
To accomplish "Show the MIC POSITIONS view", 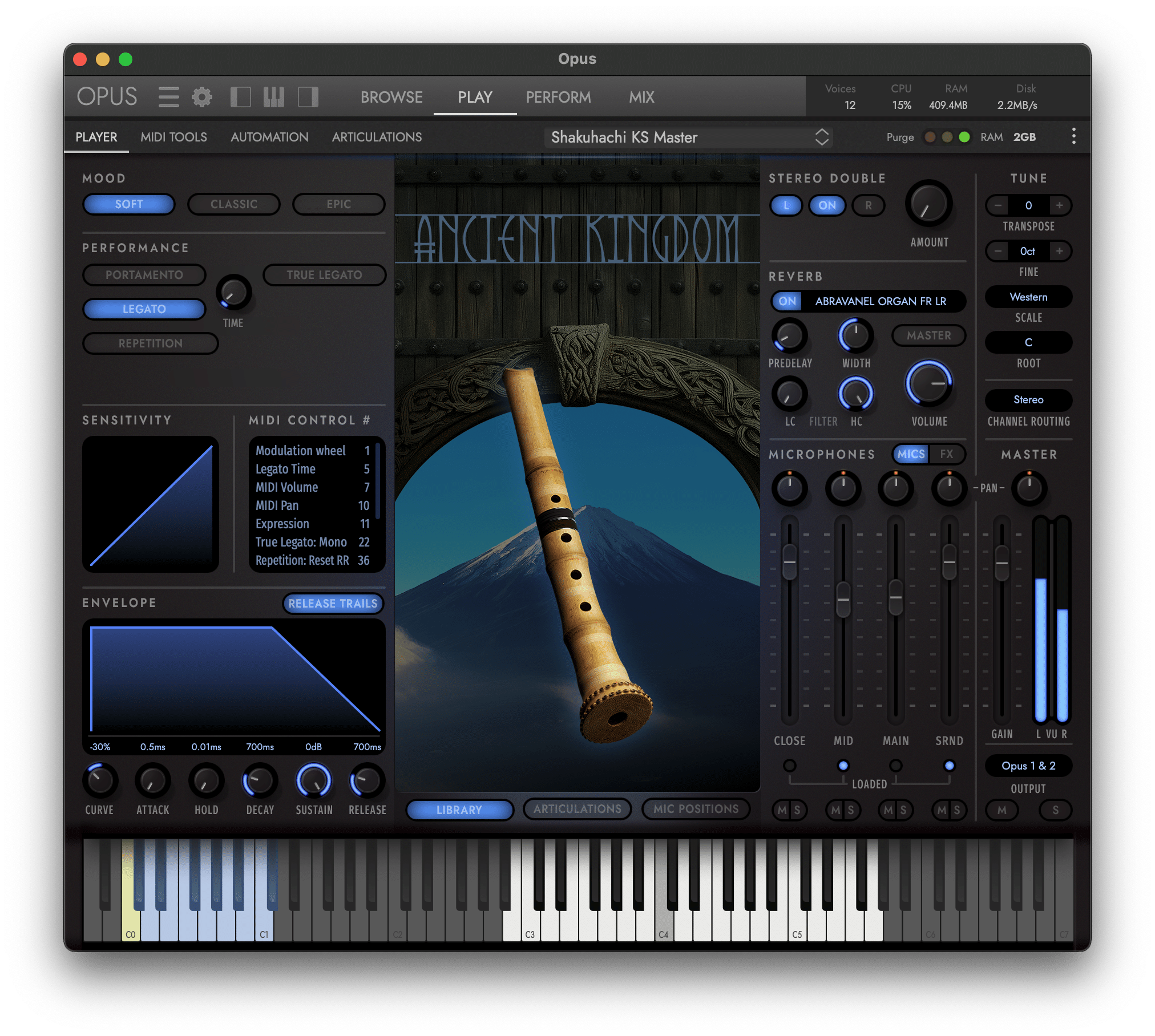I will click(696, 809).
